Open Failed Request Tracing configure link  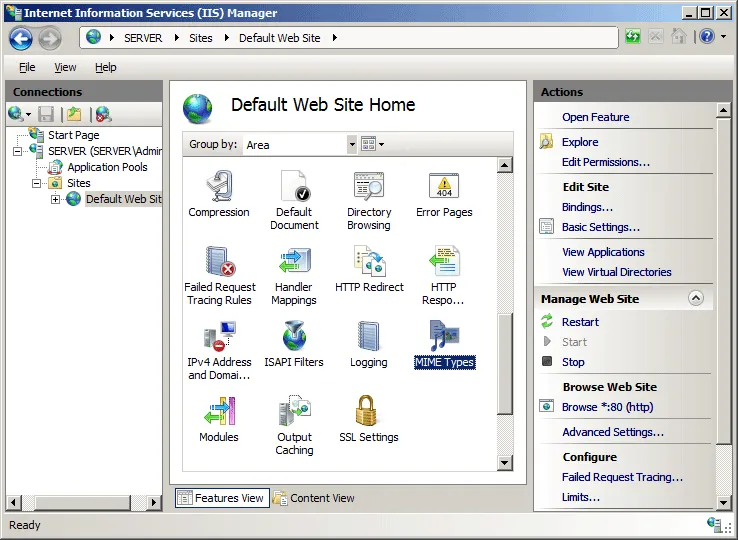(x=622, y=477)
